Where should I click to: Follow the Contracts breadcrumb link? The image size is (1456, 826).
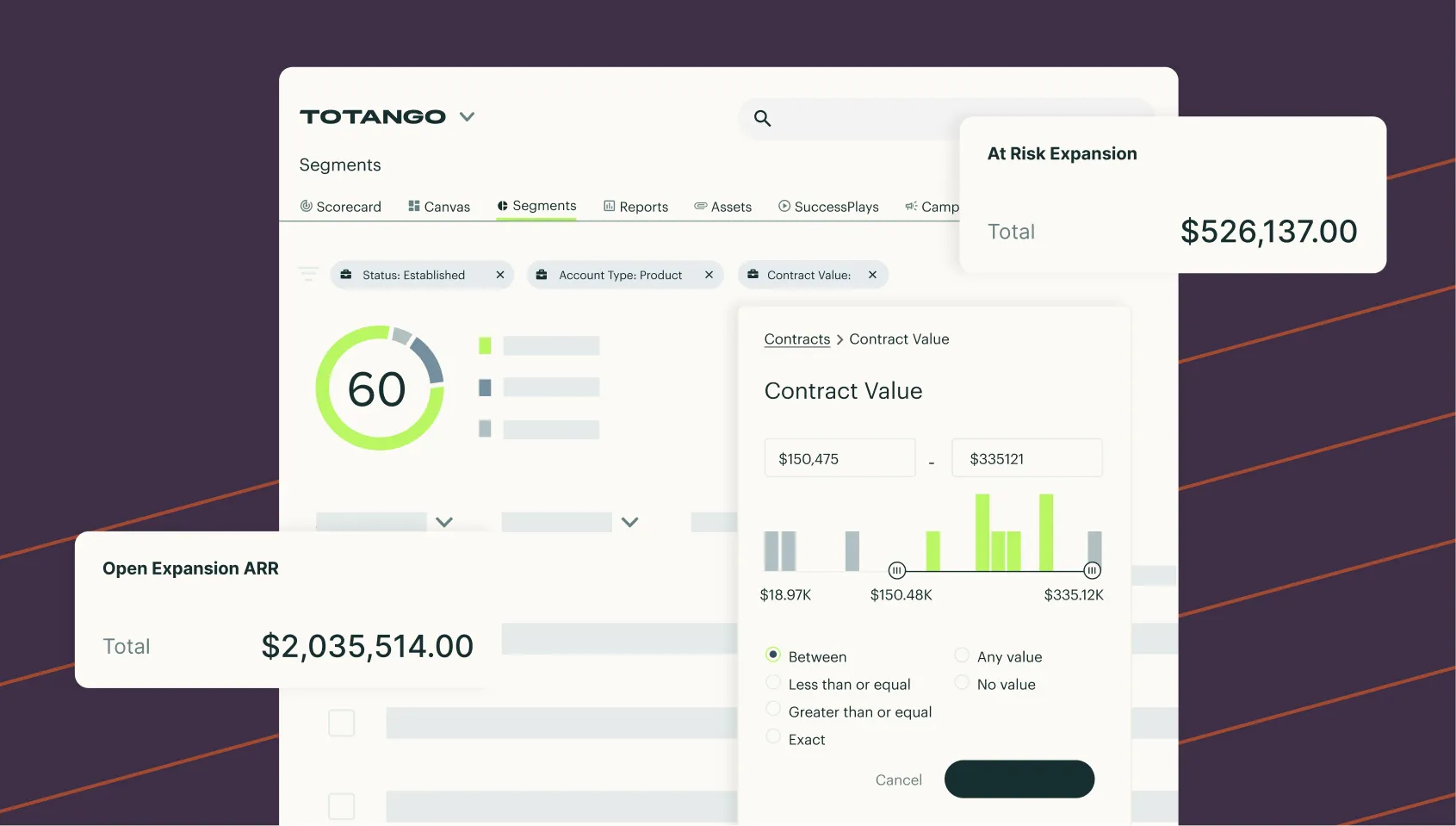[x=797, y=339]
